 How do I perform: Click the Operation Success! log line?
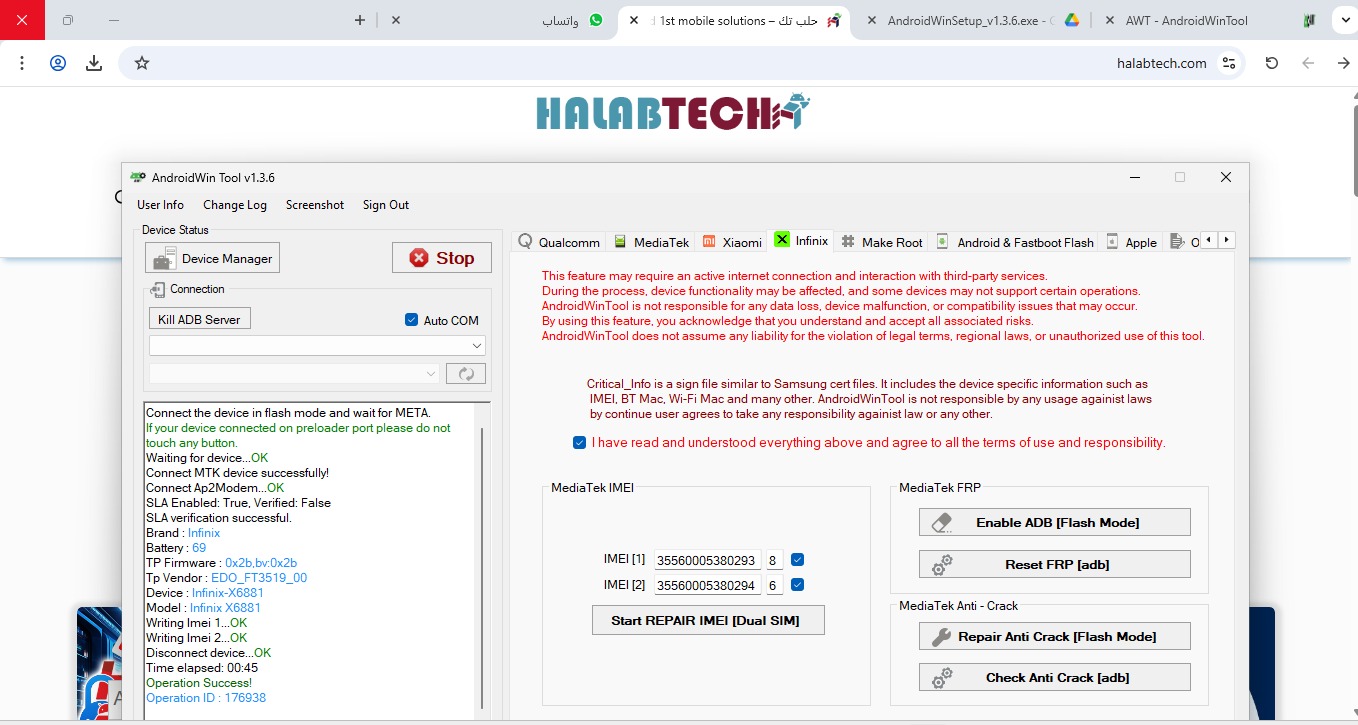click(199, 683)
